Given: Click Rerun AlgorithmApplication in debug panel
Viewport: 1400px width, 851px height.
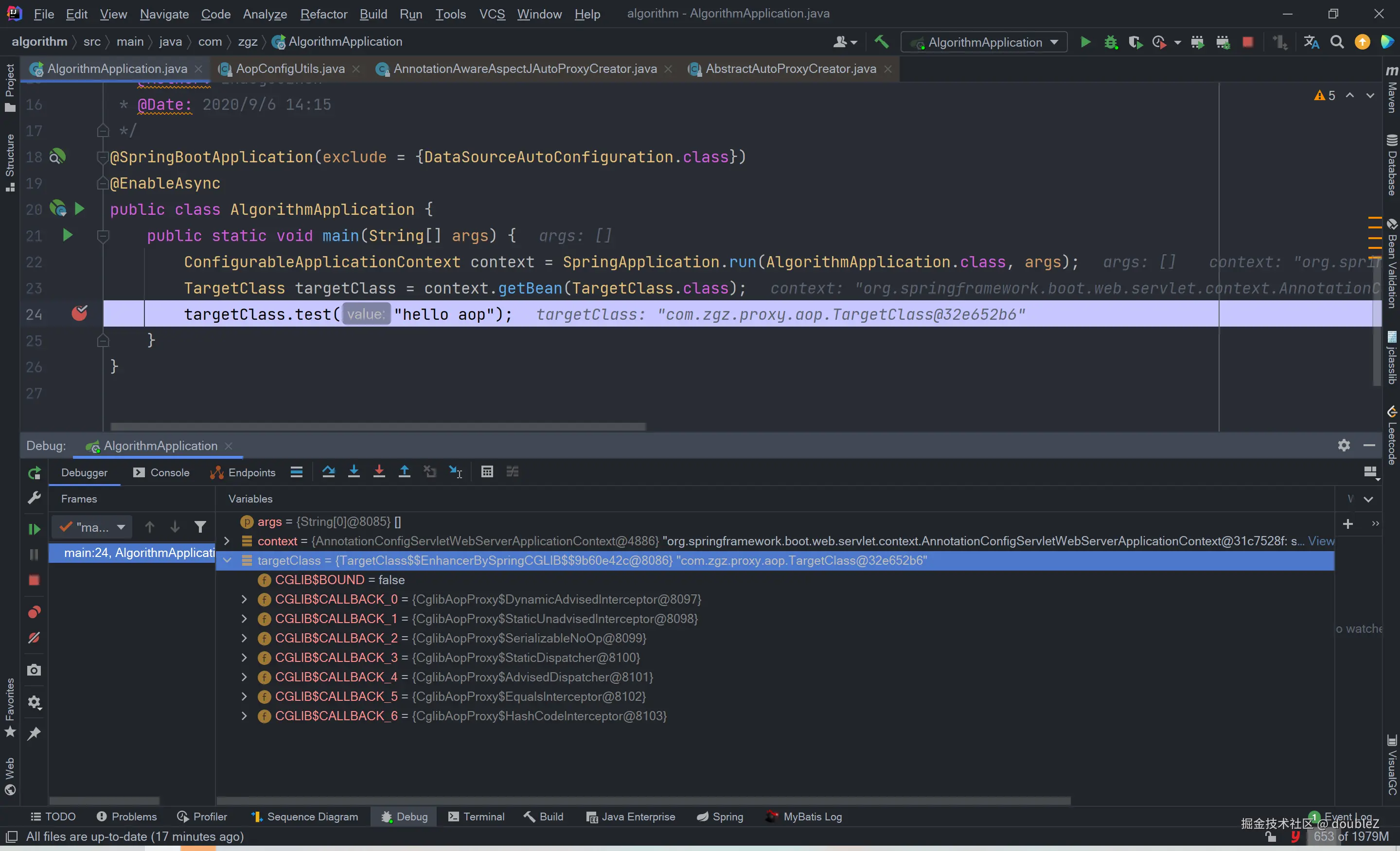Looking at the screenshot, I should [x=34, y=473].
